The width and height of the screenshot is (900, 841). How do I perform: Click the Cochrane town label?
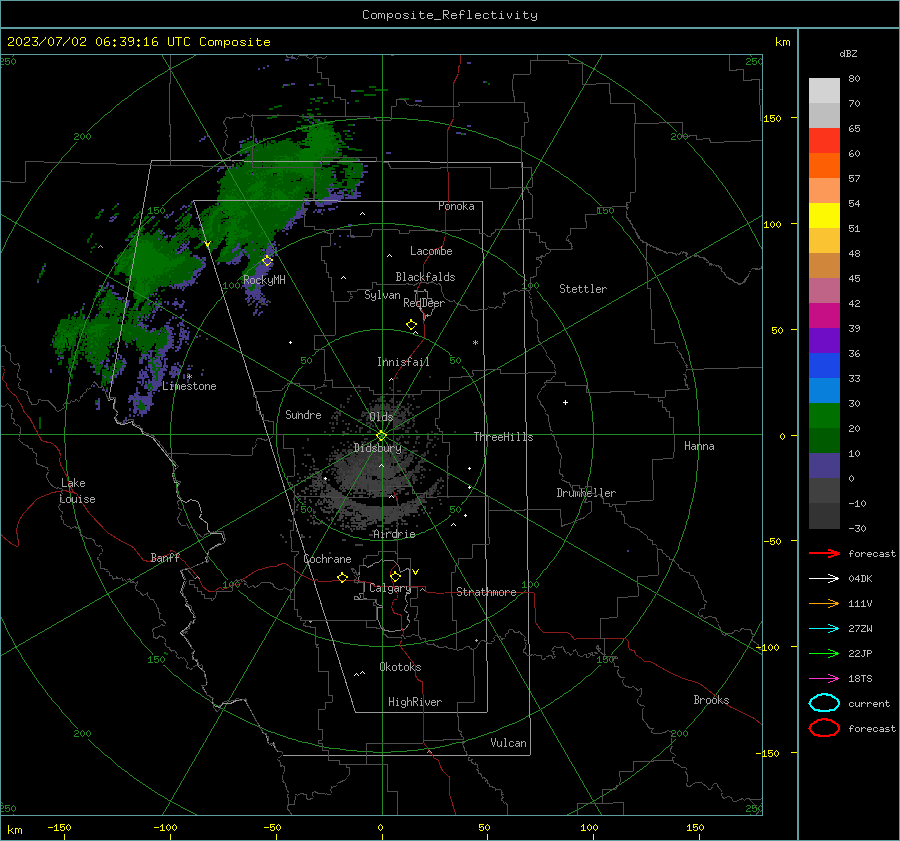327,559
